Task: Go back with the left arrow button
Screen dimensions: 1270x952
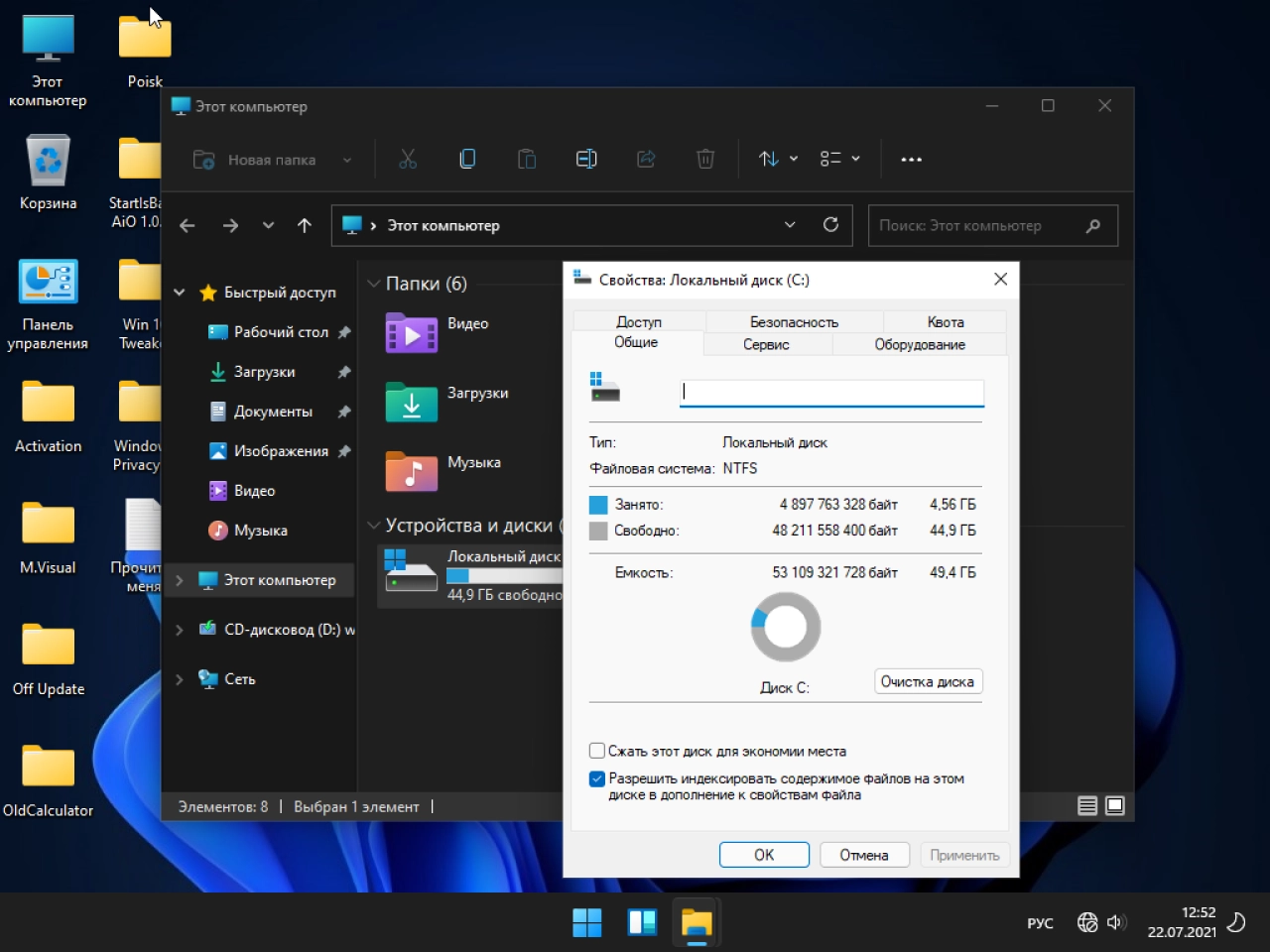Action: pos(187,226)
